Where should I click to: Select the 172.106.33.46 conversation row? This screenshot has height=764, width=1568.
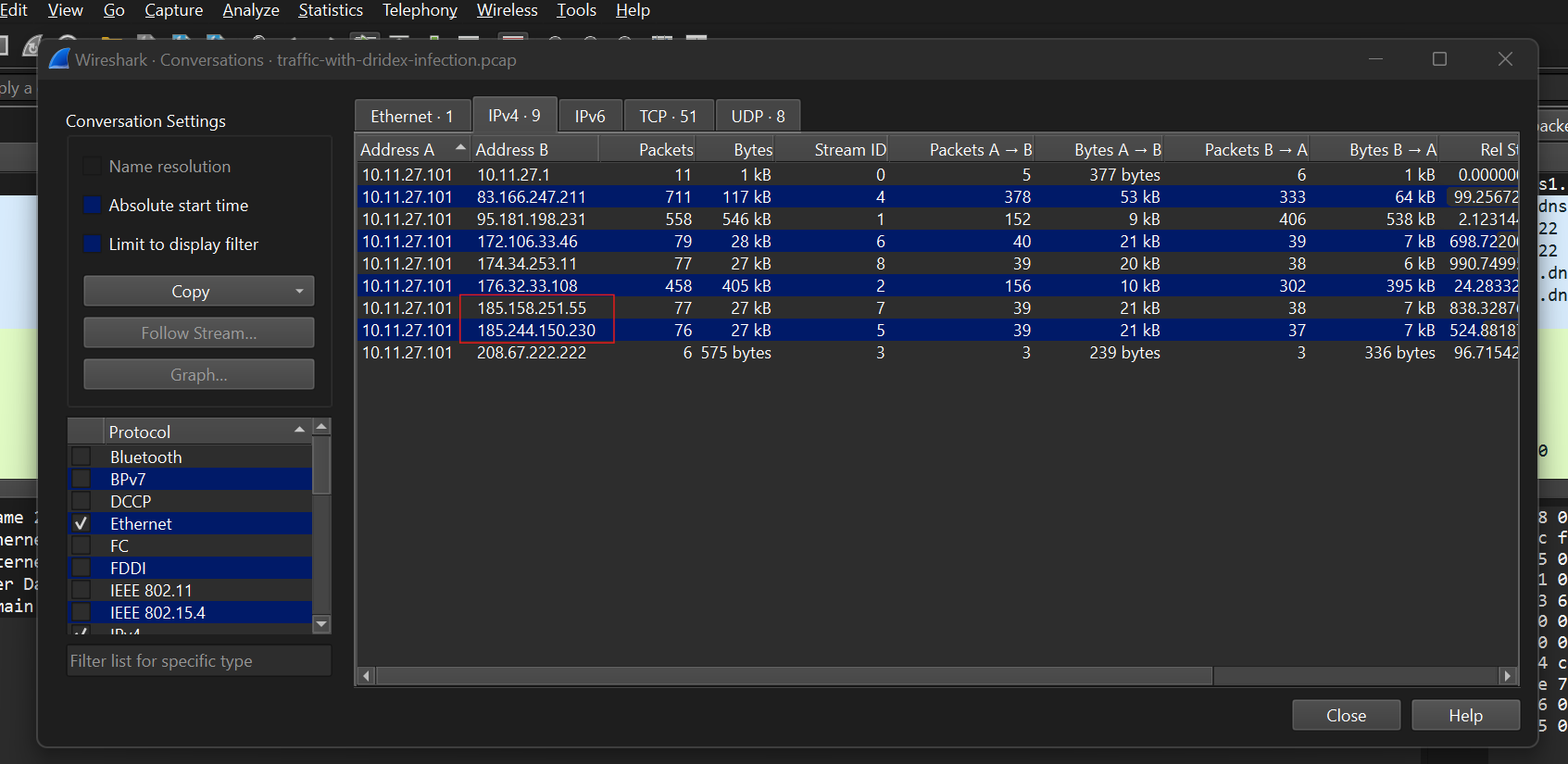tap(937, 241)
